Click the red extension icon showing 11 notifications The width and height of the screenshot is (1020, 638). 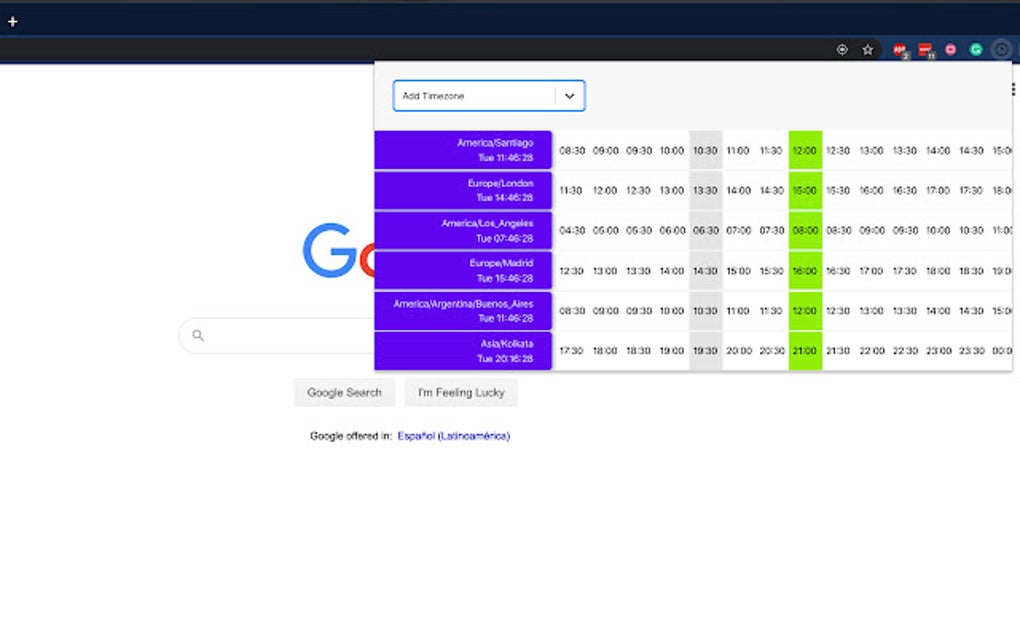922,49
